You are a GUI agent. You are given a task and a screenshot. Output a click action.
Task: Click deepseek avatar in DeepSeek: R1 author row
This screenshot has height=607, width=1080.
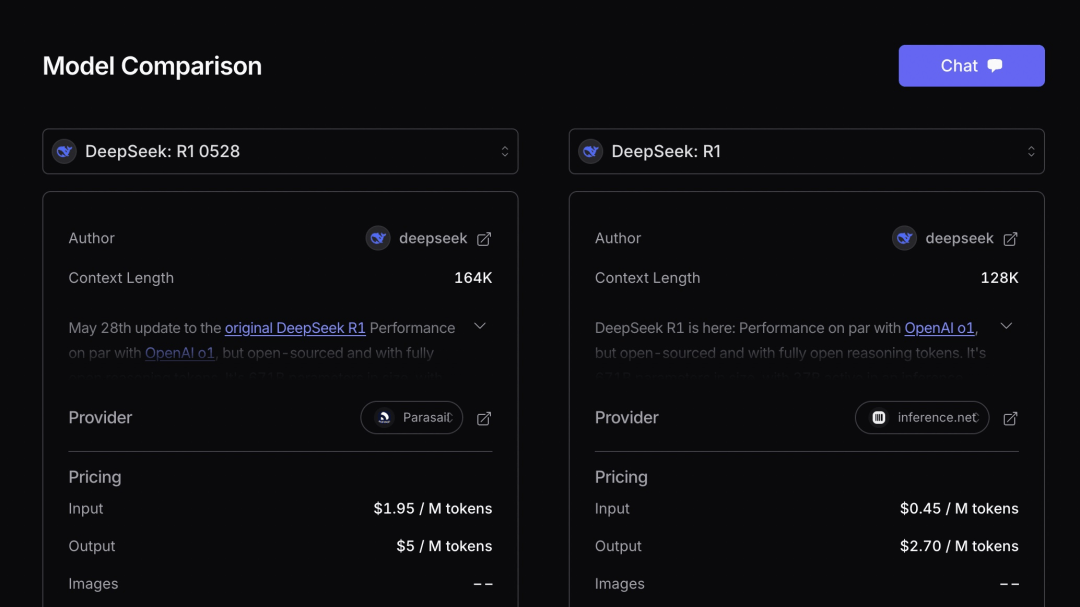(x=905, y=238)
